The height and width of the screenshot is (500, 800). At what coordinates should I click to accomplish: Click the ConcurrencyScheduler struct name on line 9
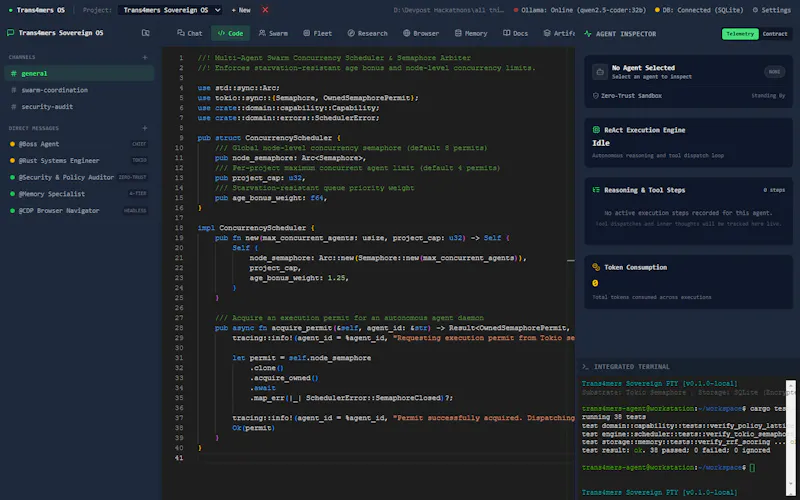click(x=289, y=138)
